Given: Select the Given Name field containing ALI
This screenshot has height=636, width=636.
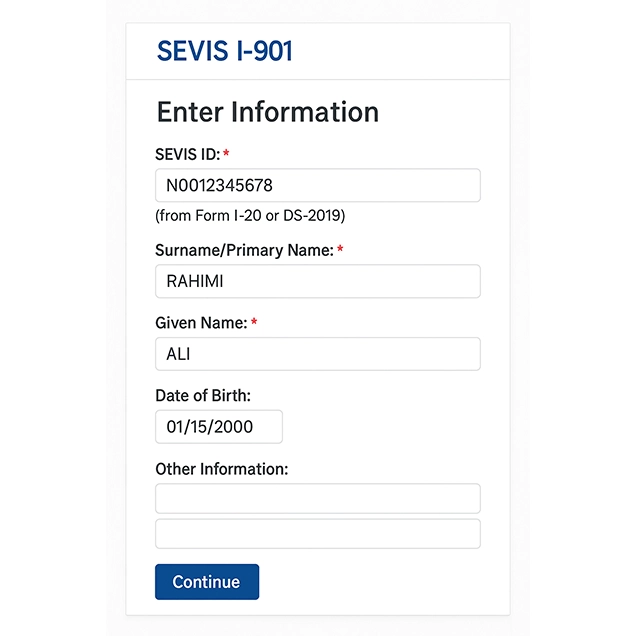Looking at the screenshot, I should 317,354.
